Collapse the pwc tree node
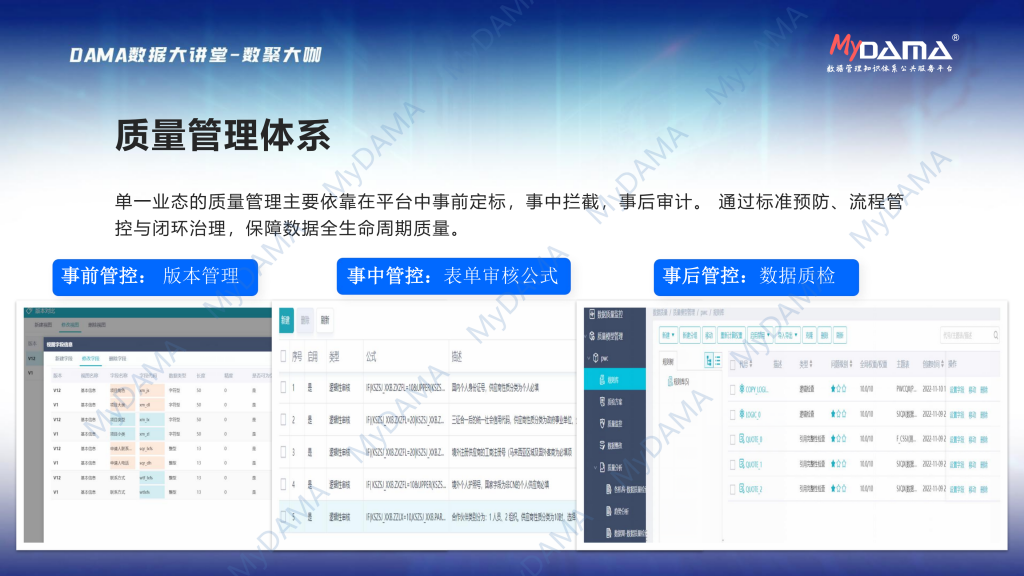 point(588,358)
